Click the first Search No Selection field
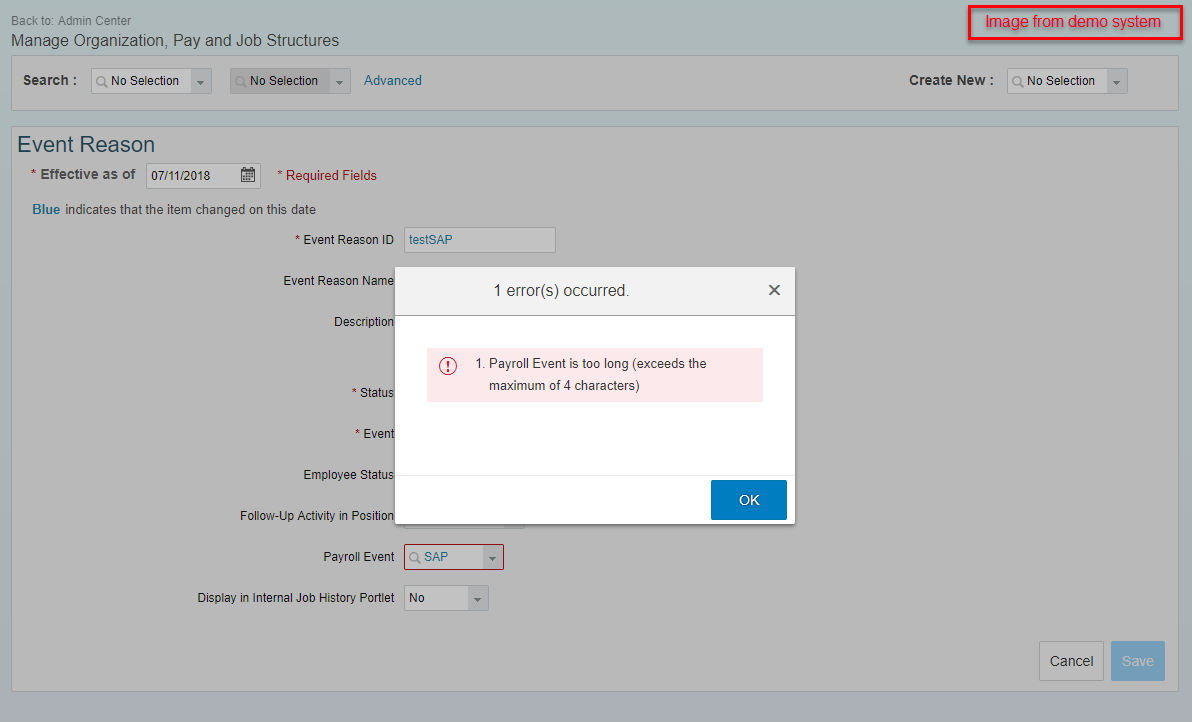The width and height of the screenshot is (1192, 722). 150,81
